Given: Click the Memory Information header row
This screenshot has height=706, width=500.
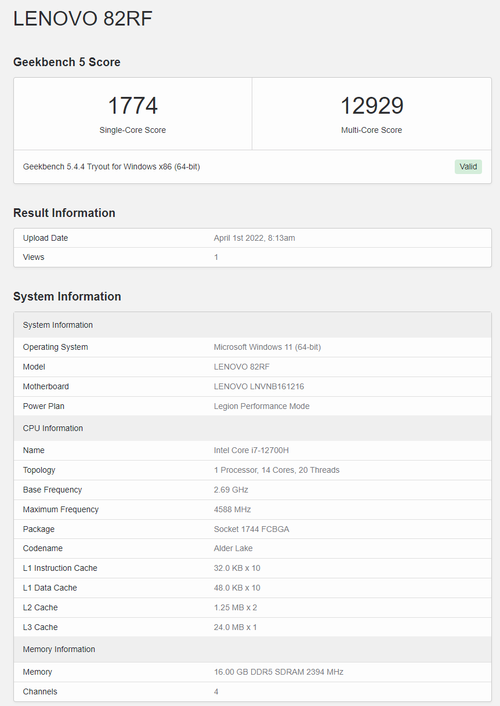Looking at the screenshot, I should click(252, 649).
